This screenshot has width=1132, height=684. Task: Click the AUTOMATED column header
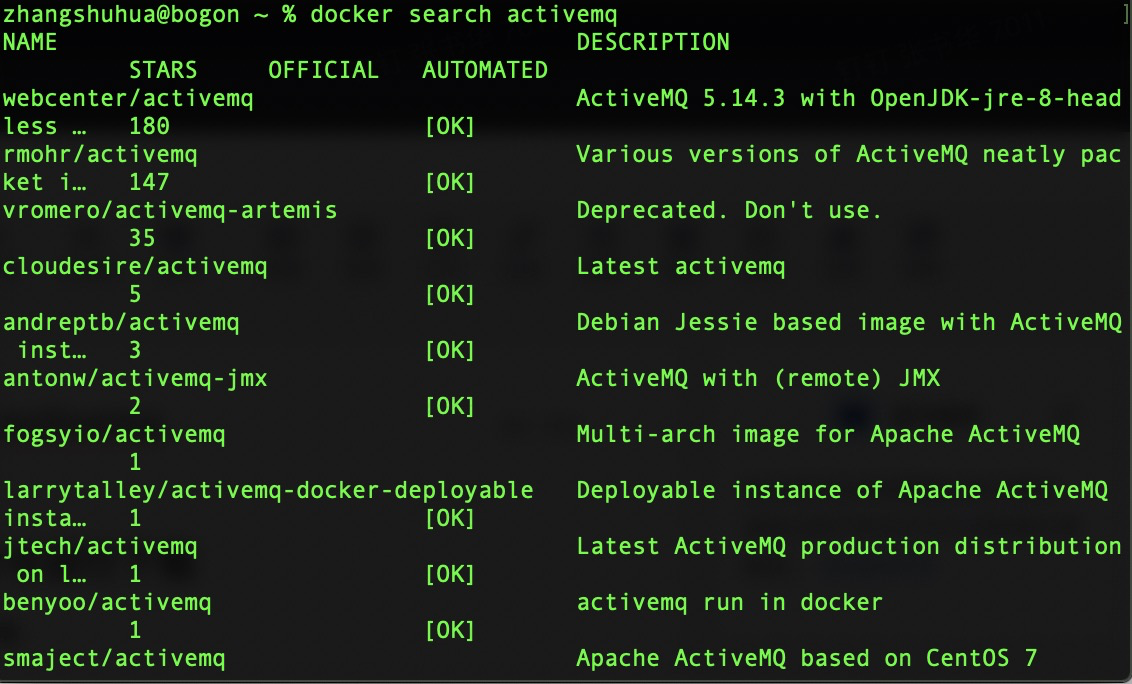(x=484, y=70)
